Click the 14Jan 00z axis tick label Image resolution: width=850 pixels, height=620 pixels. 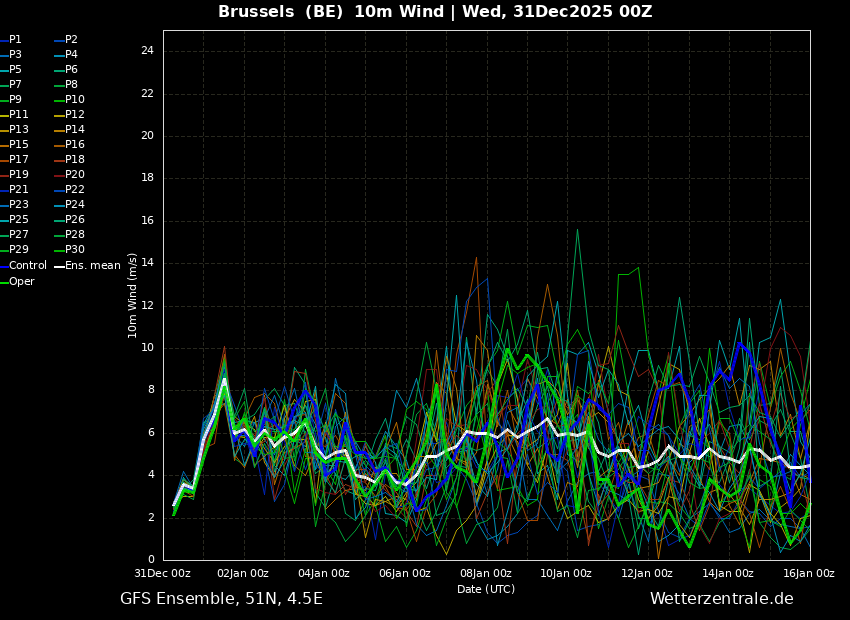(x=728, y=573)
